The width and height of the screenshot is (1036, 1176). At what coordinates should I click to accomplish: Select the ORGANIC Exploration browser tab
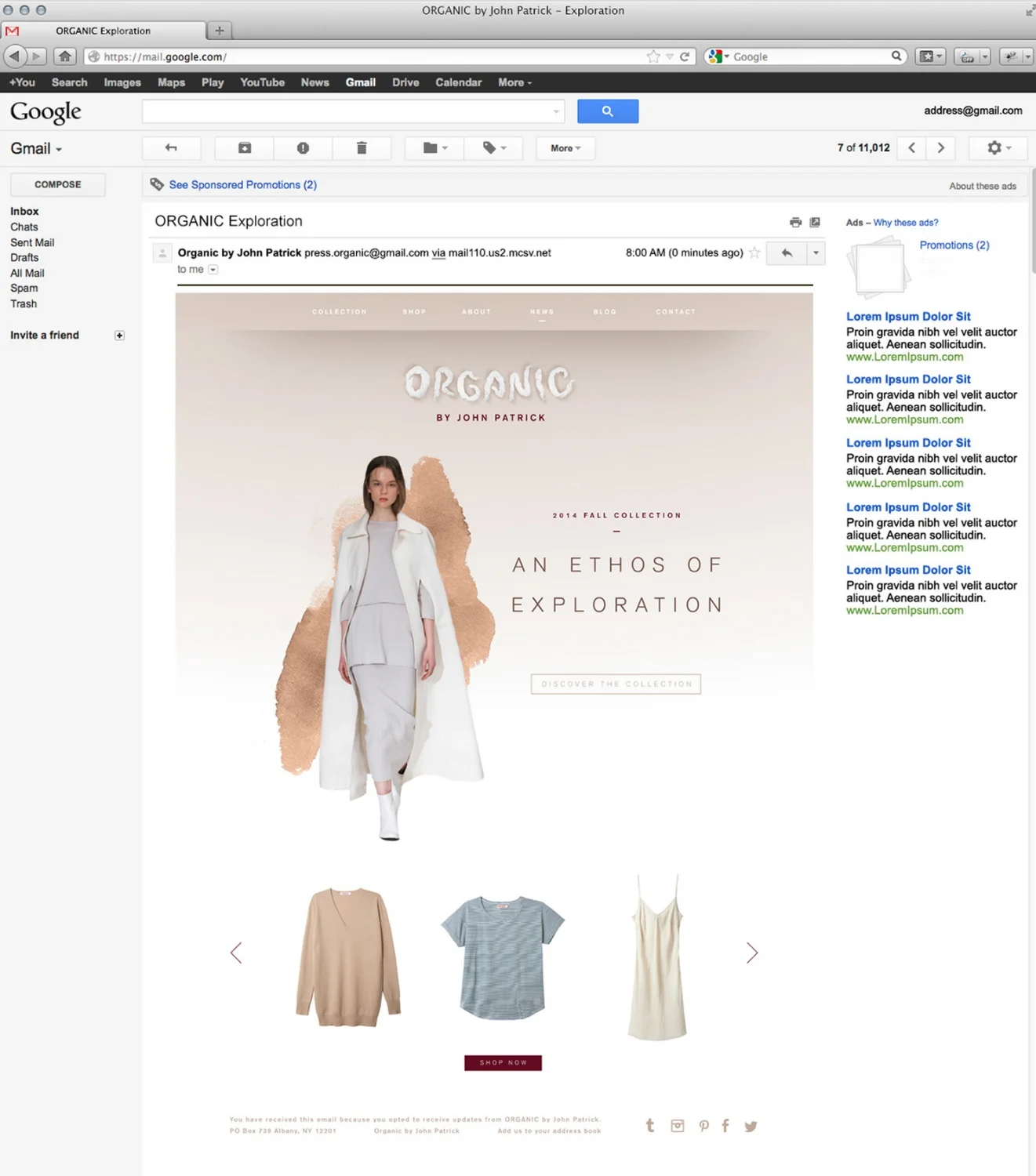[x=104, y=31]
